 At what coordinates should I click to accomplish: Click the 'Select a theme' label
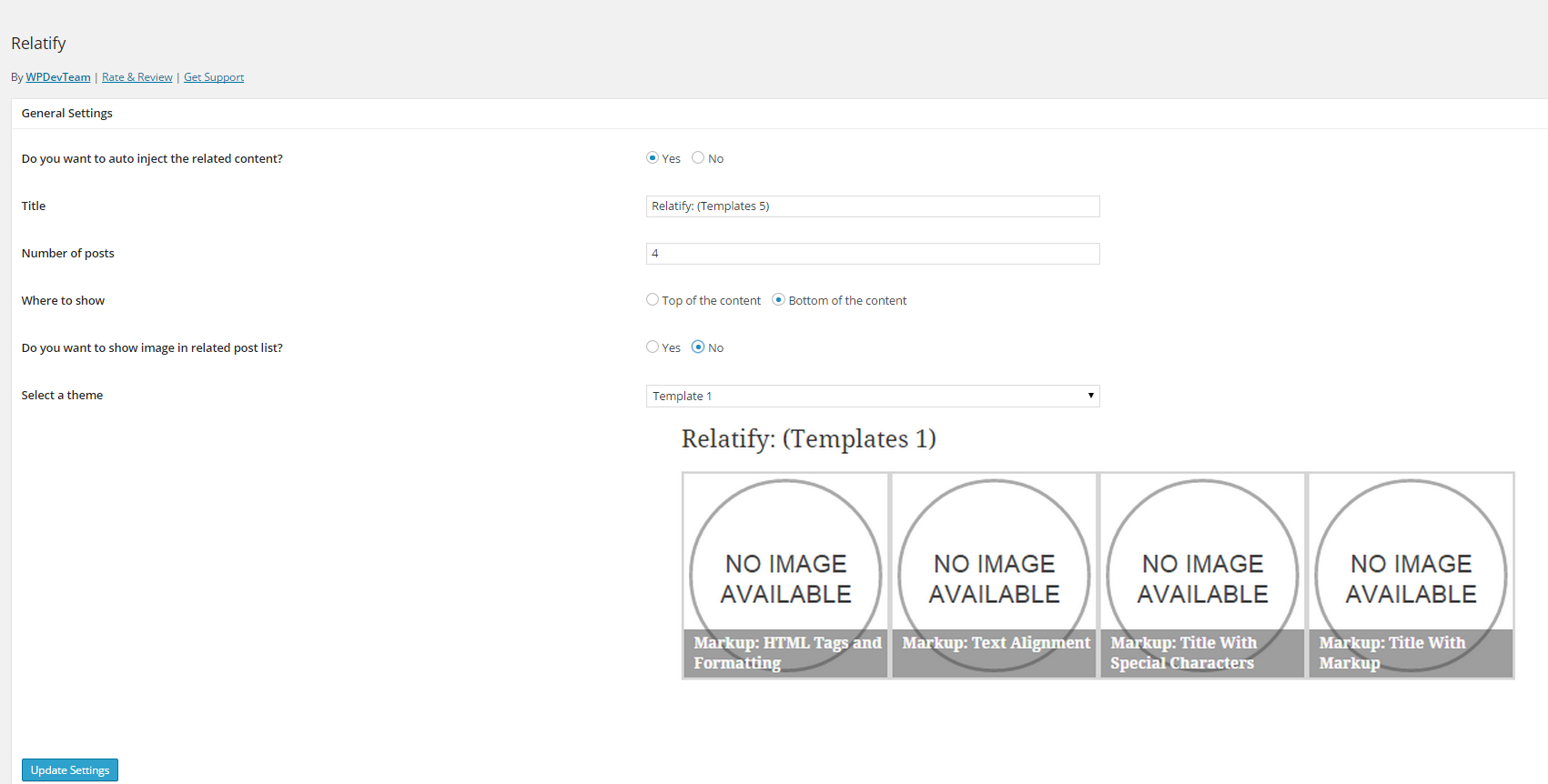pos(62,396)
